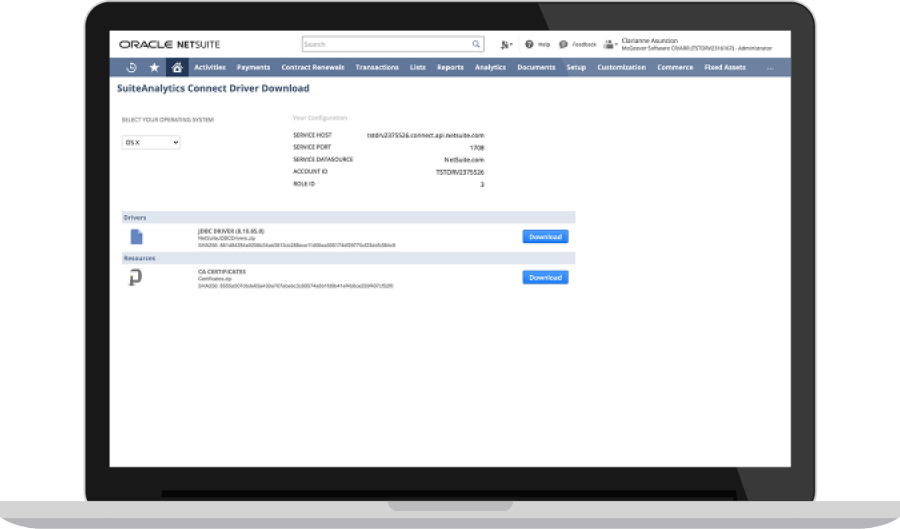The height and width of the screenshot is (529, 900).
Task: Open the Lists menu
Action: pyautogui.click(x=418, y=67)
